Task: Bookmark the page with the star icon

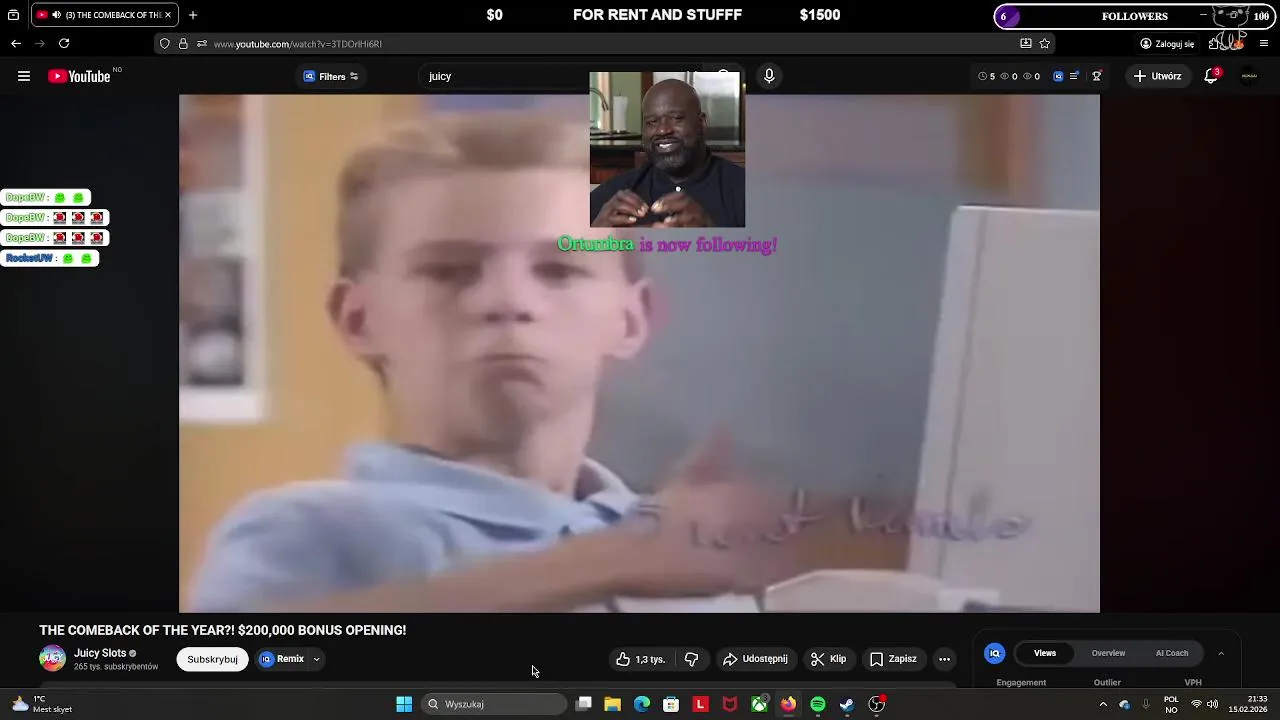Action: coord(1045,44)
